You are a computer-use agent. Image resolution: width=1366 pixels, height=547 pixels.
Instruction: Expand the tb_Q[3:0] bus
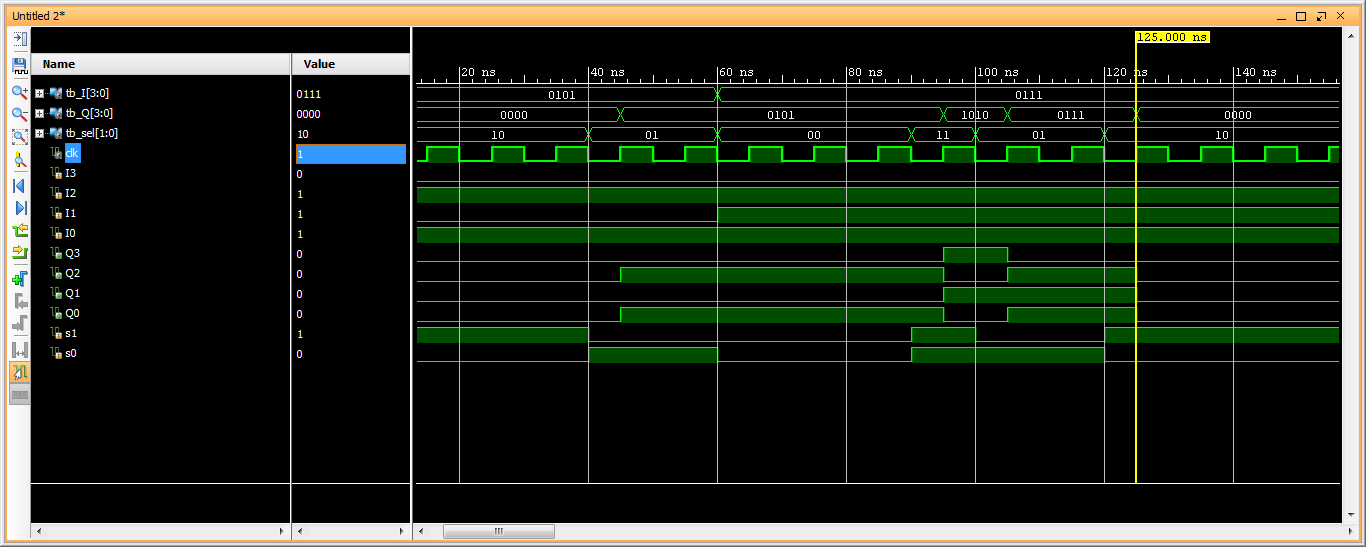point(40,113)
